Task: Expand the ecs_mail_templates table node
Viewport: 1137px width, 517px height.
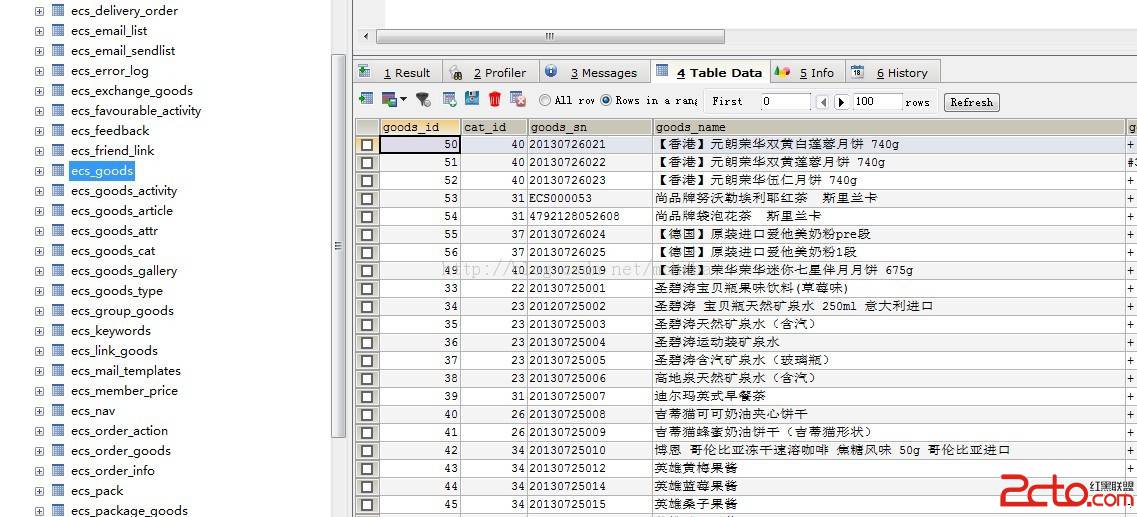Action: coord(39,371)
